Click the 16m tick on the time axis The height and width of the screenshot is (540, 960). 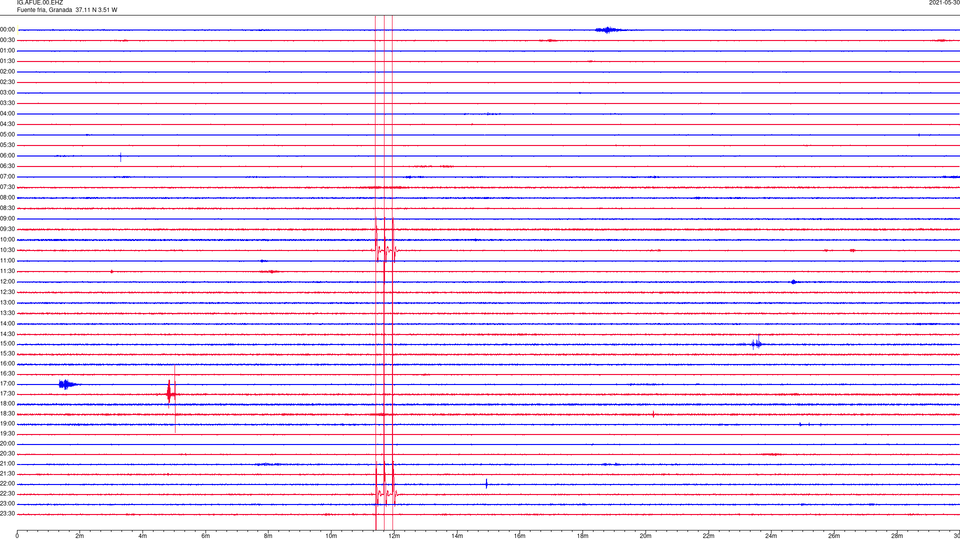520,536
